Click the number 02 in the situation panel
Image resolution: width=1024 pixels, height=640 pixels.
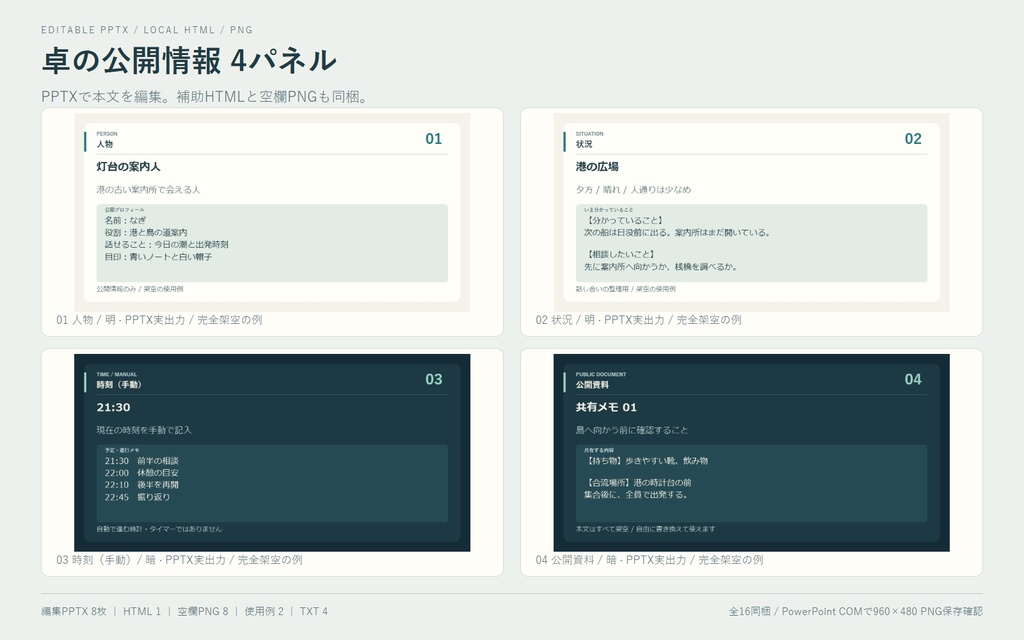pyautogui.click(x=913, y=138)
